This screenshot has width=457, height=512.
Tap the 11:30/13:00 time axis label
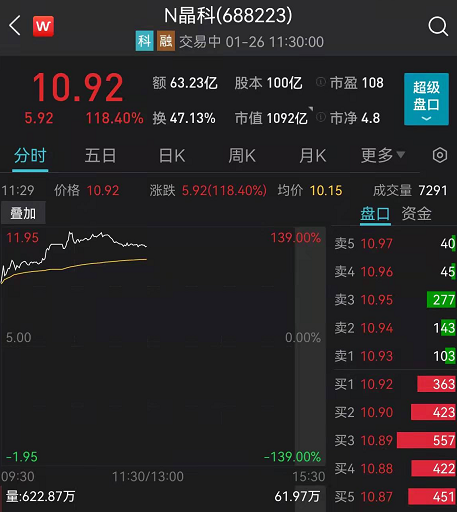(148, 477)
